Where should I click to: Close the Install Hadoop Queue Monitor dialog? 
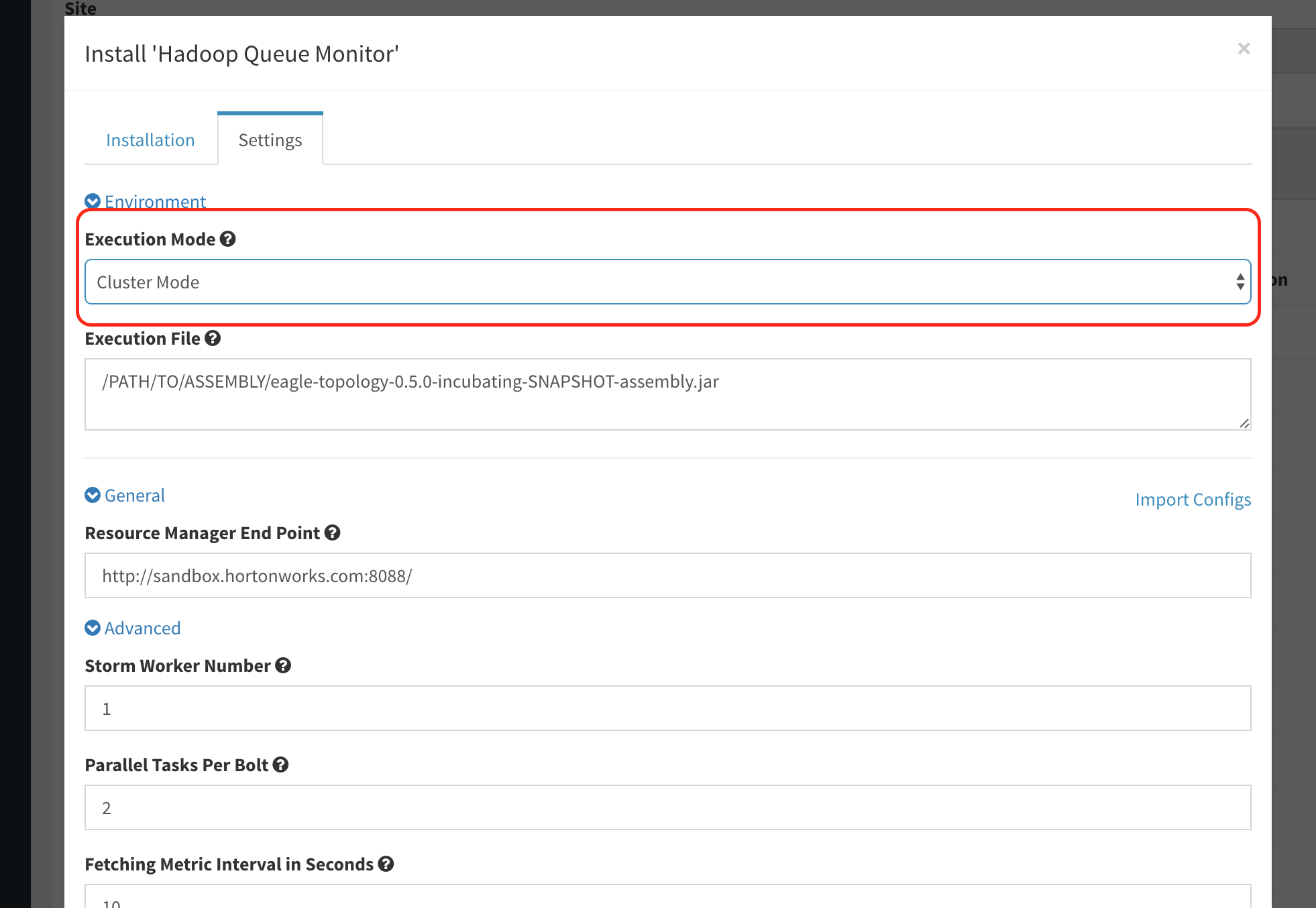click(x=1244, y=48)
